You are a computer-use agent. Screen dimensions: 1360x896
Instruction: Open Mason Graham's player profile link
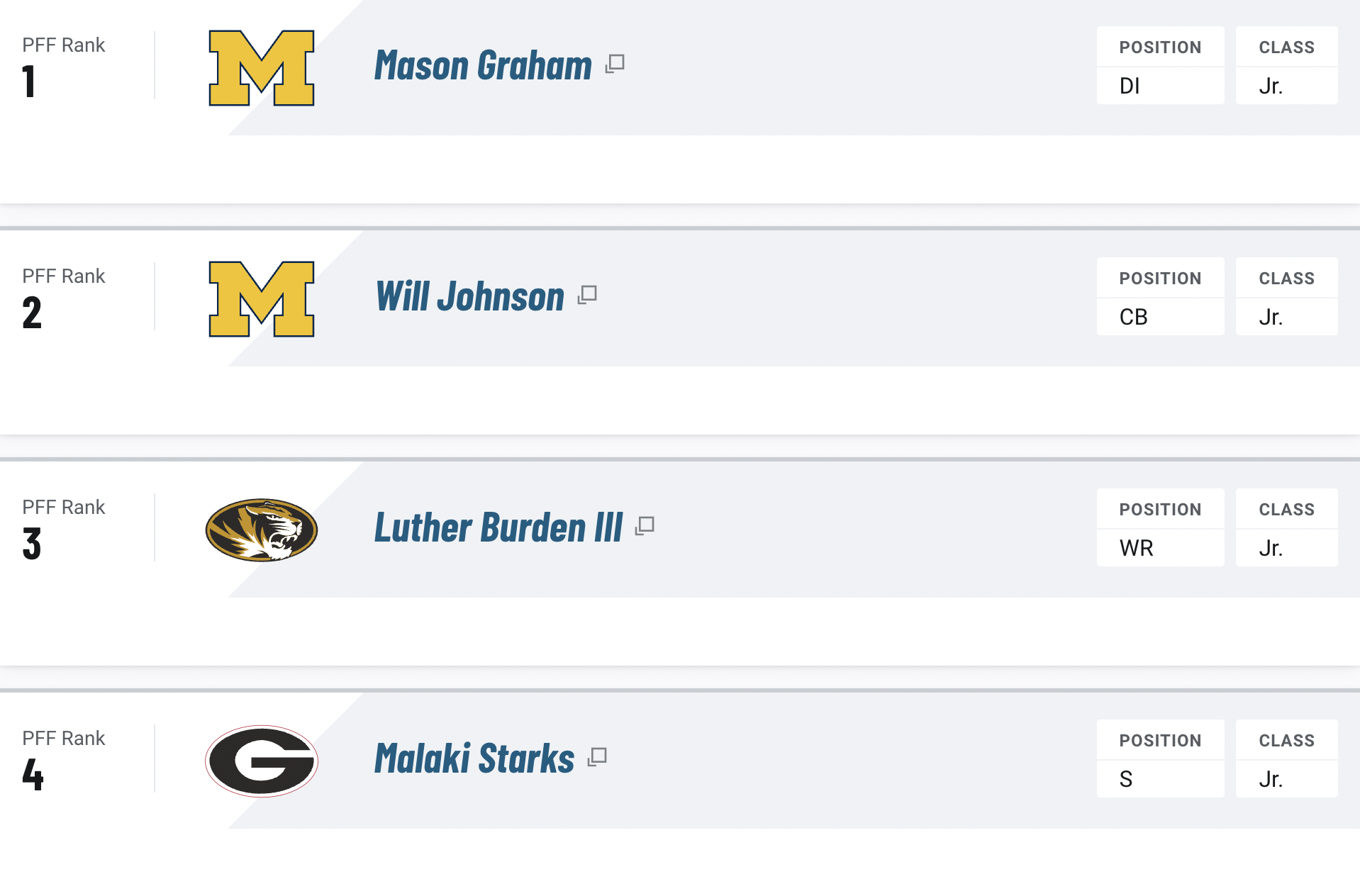click(x=483, y=66)
